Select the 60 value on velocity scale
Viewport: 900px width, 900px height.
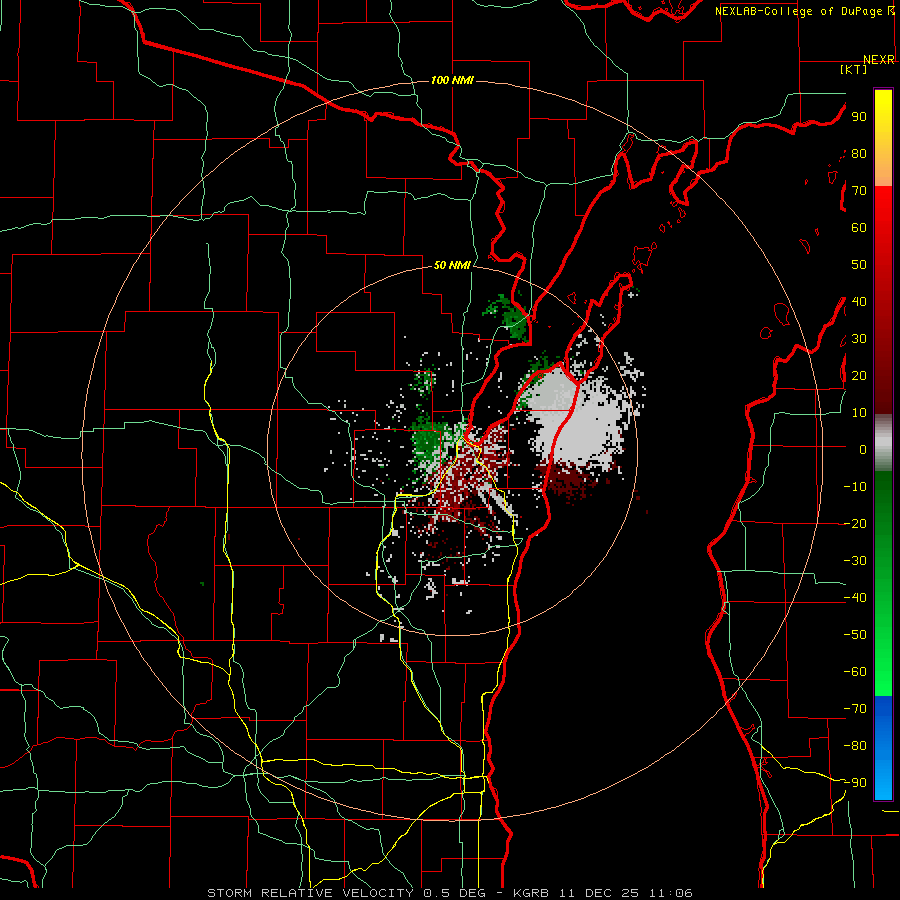859,227
